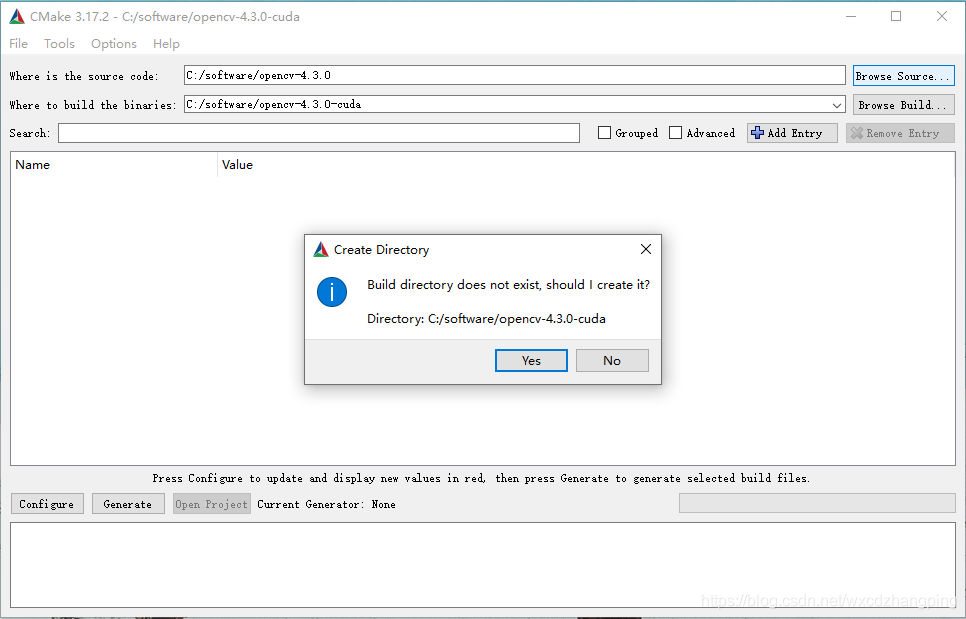The image size is (966, 619).
Task: Click No in Create Directory dialog
Action: coord(612,360)
